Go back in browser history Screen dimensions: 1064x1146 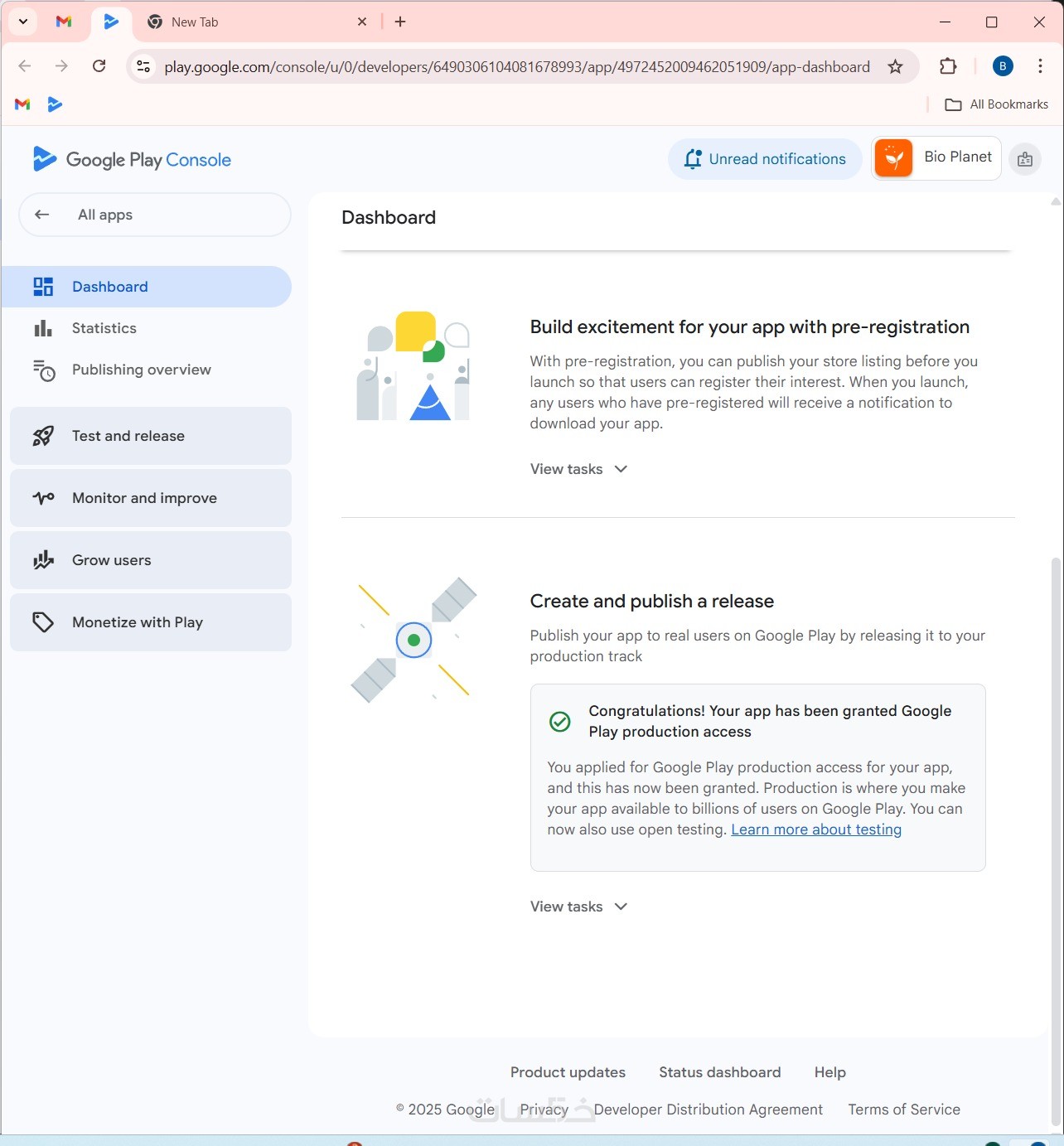pyautogui.click(x=25, y=66)
